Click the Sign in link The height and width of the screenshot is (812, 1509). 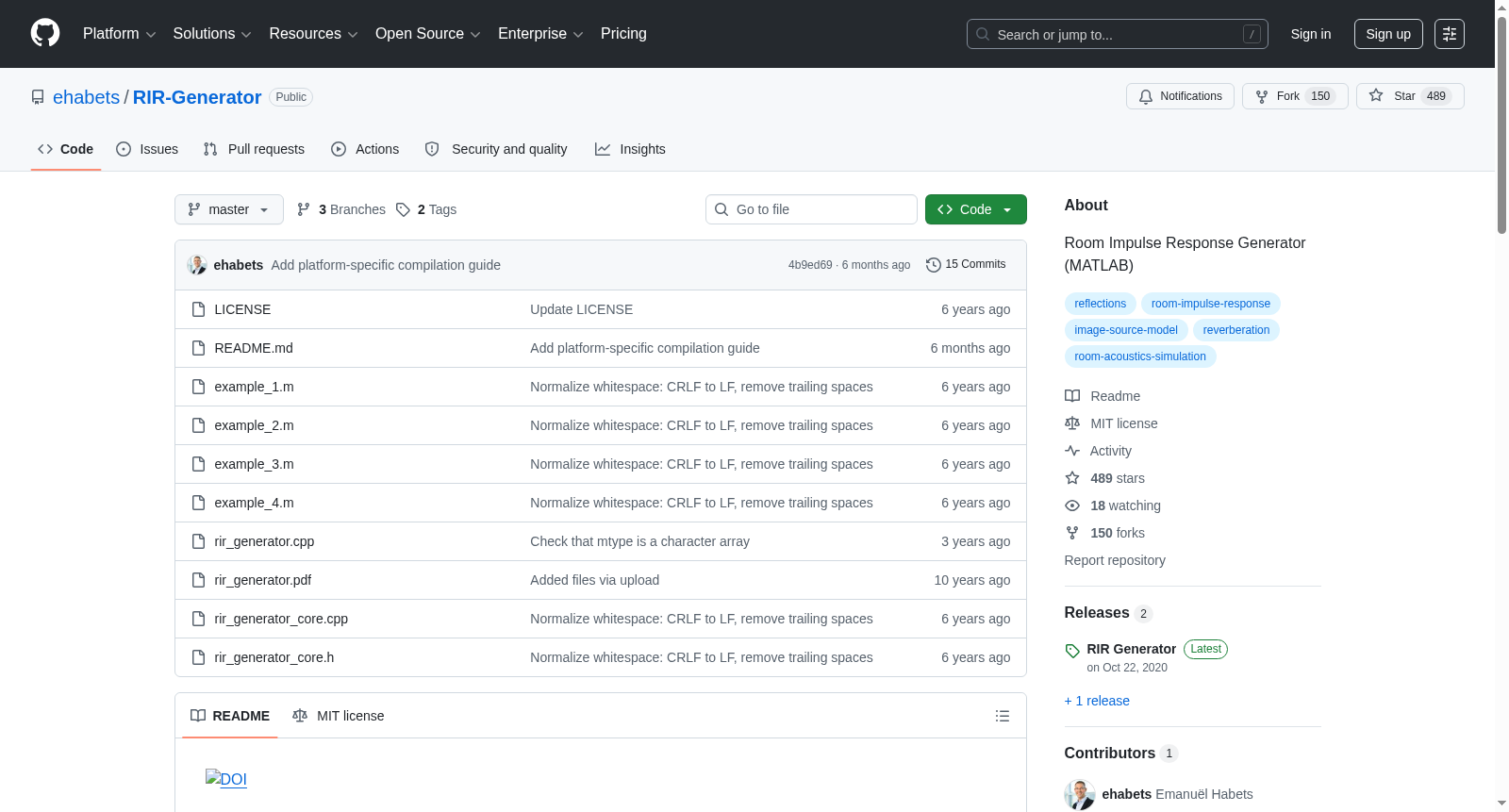(x=1311, y=34)
